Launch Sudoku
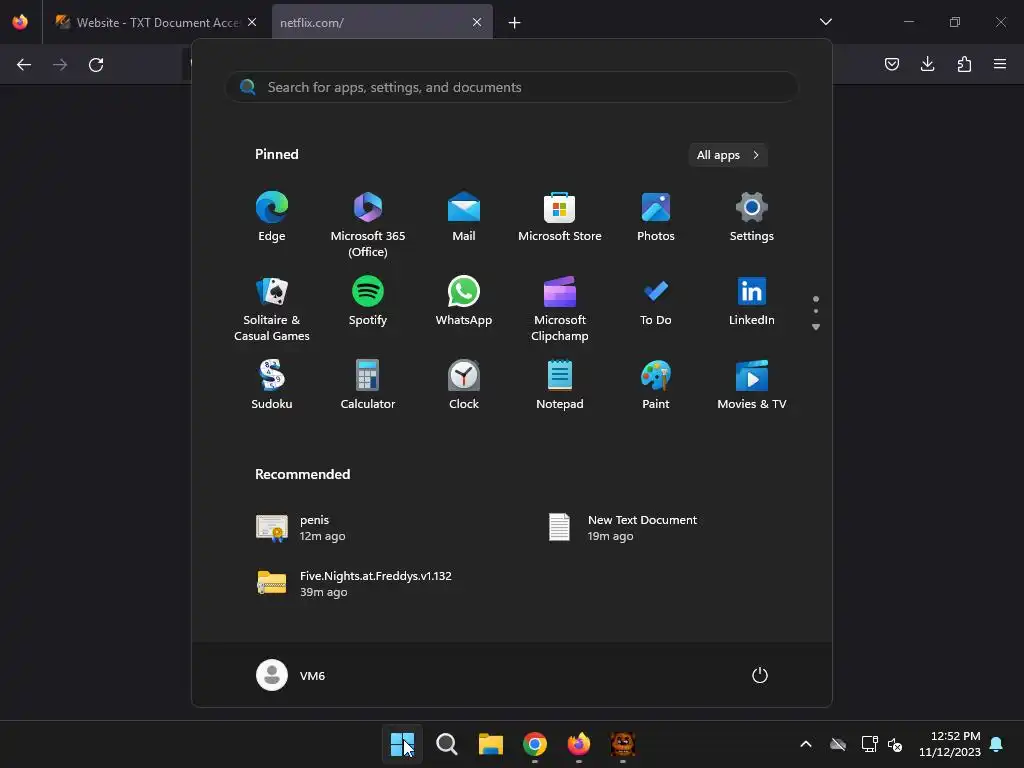This screenshot has width=1024, height=768. click(x=272, y=385)
